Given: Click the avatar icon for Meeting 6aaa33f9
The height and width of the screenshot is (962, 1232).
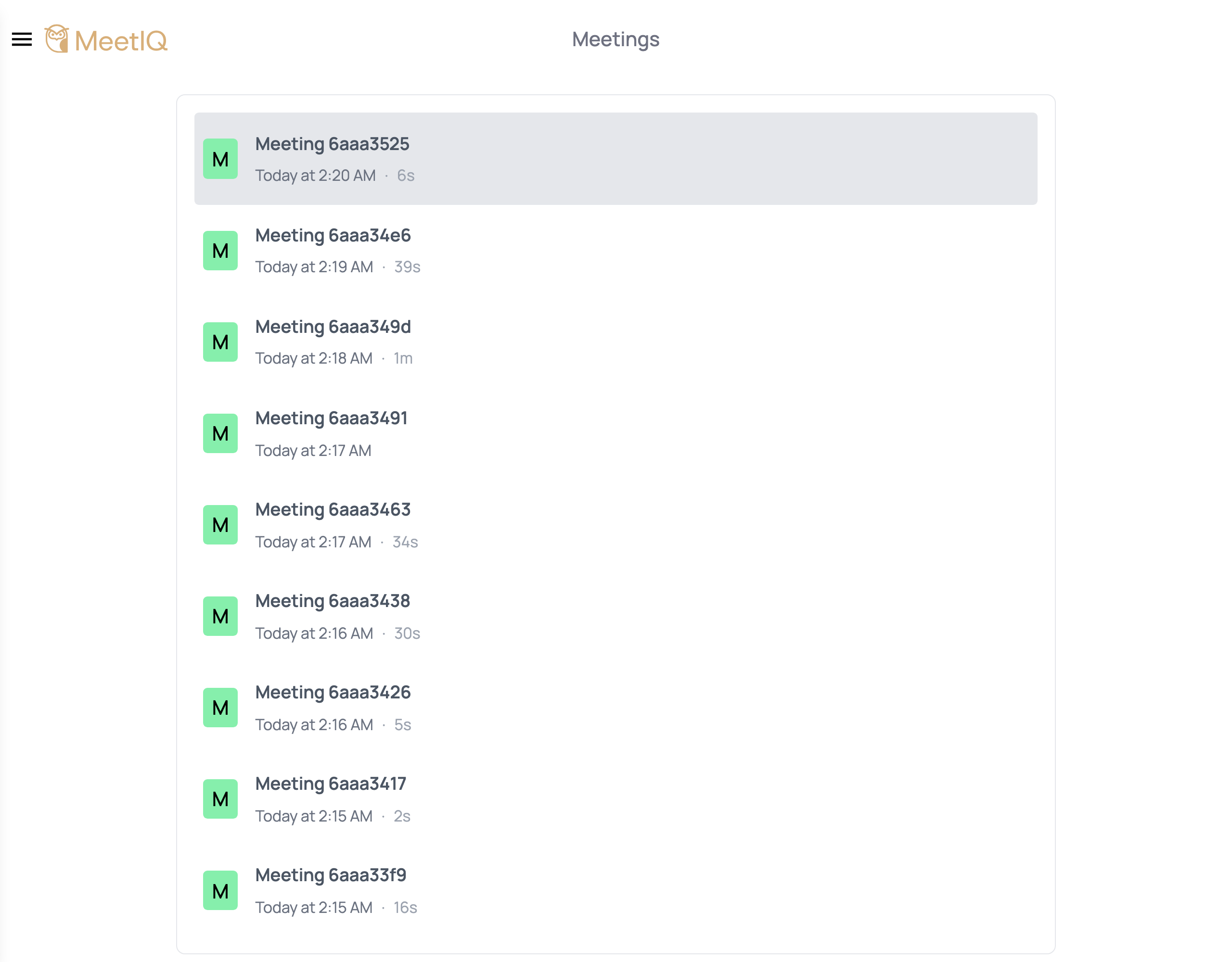Looking at the screenshot, I should [220, 890].
